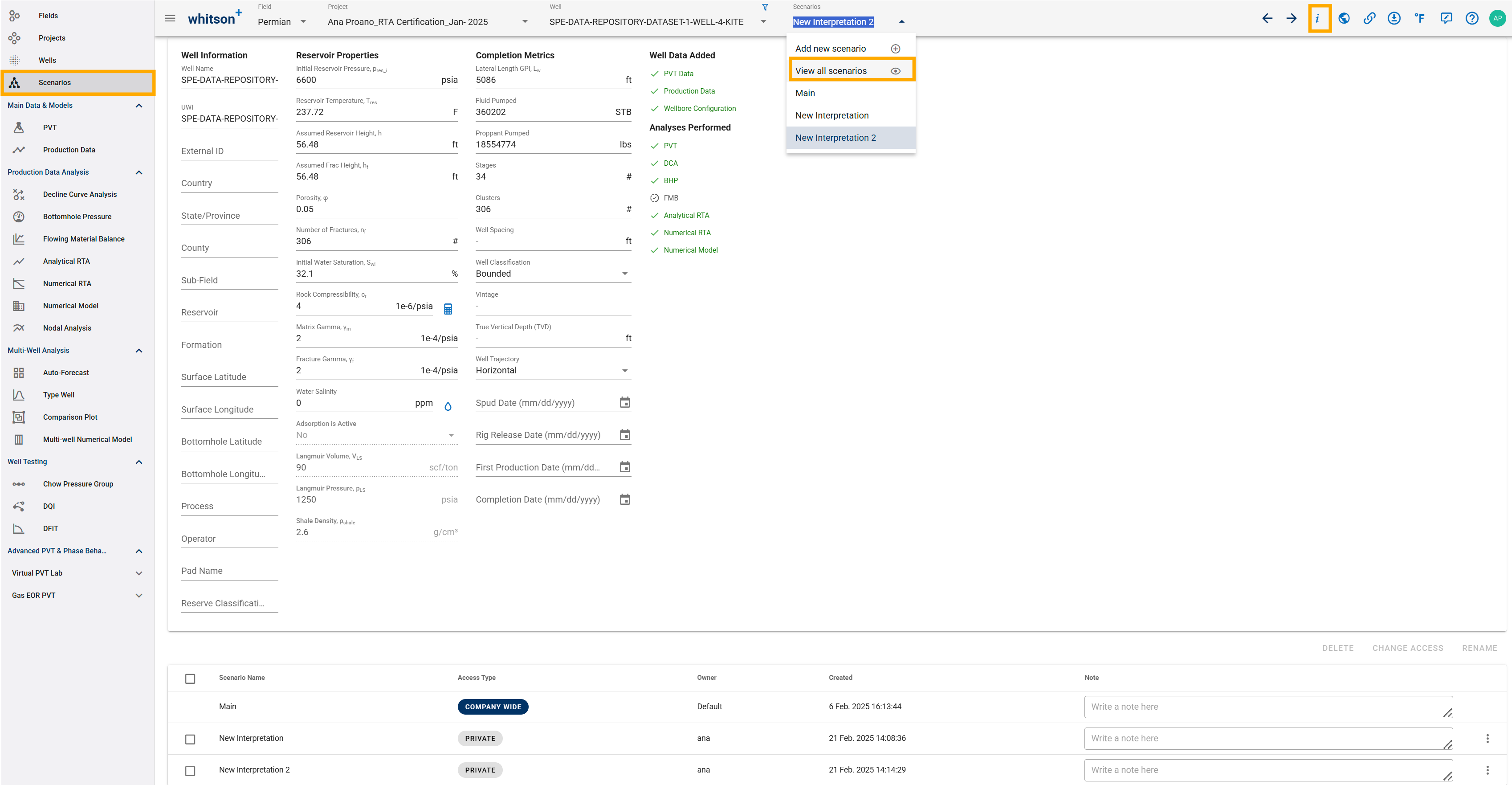Open Well Trajectory dropdown
Screen dimensions: 1512x785
point(553,371)
